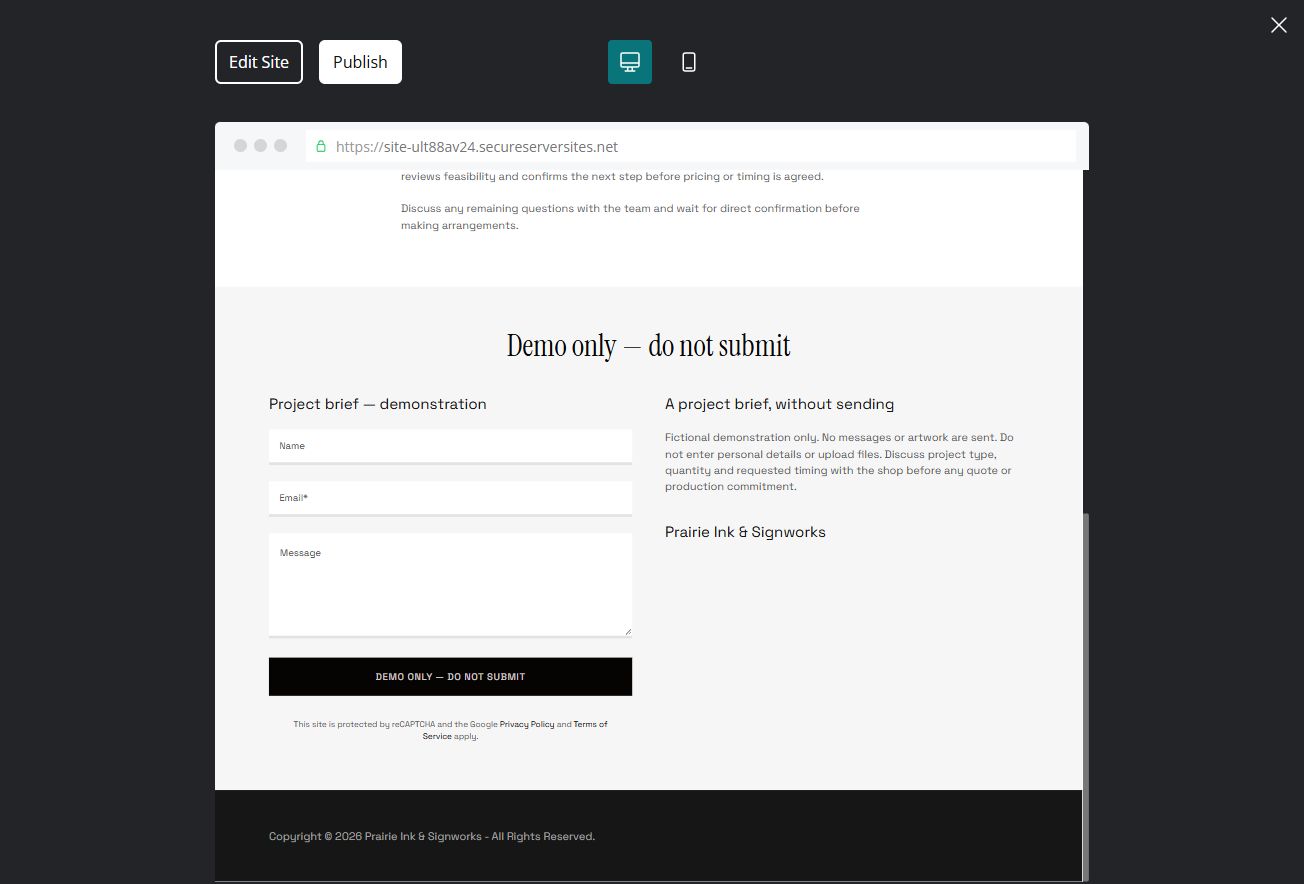
Task: Click the Demo Only — Do Not Submit button
Action: click(450, 677)
